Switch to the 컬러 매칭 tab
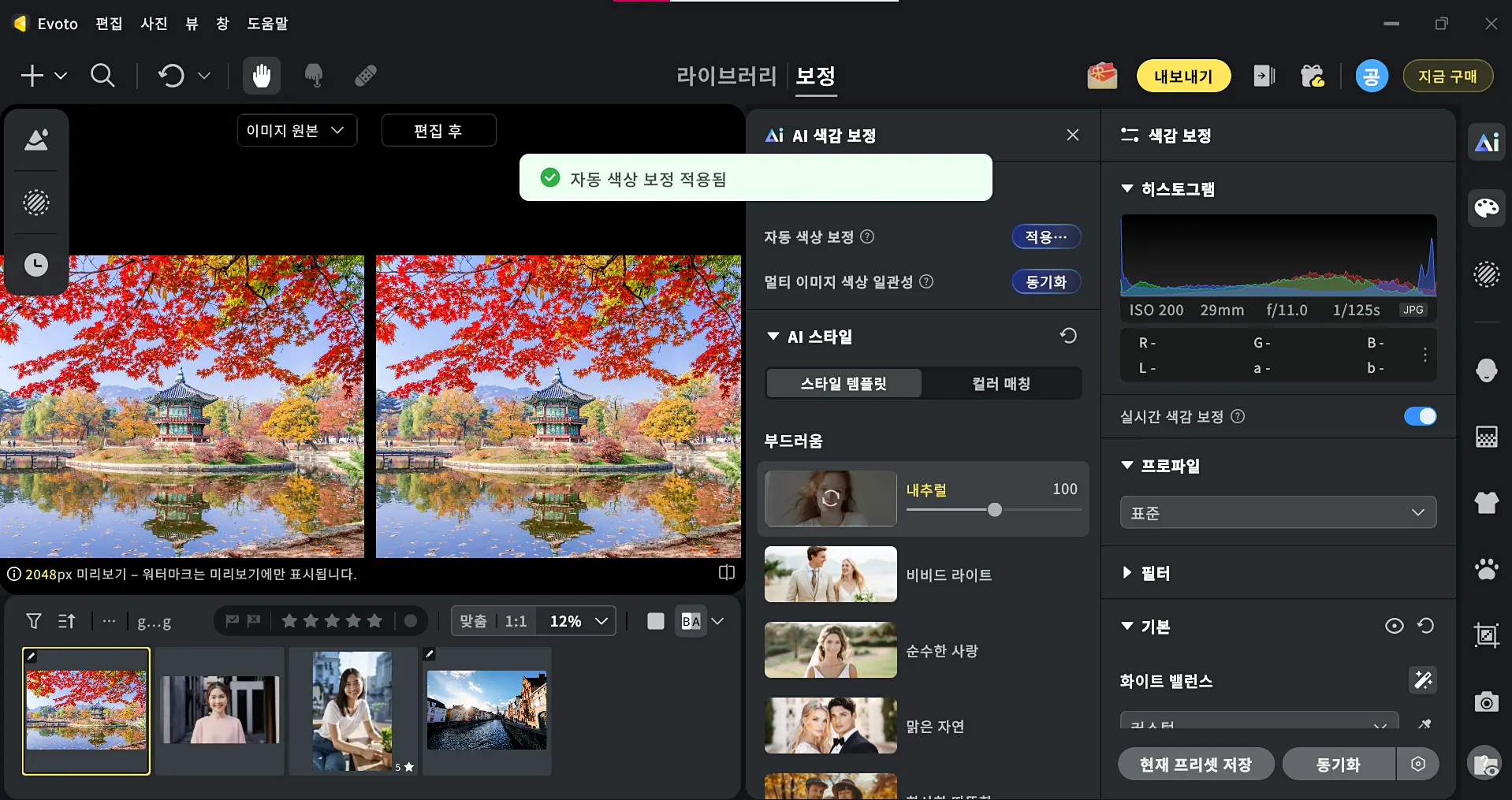Image resolution: width=1512 pixels, height=800 pixels. pyautogui.click(x=1002, y=383)
